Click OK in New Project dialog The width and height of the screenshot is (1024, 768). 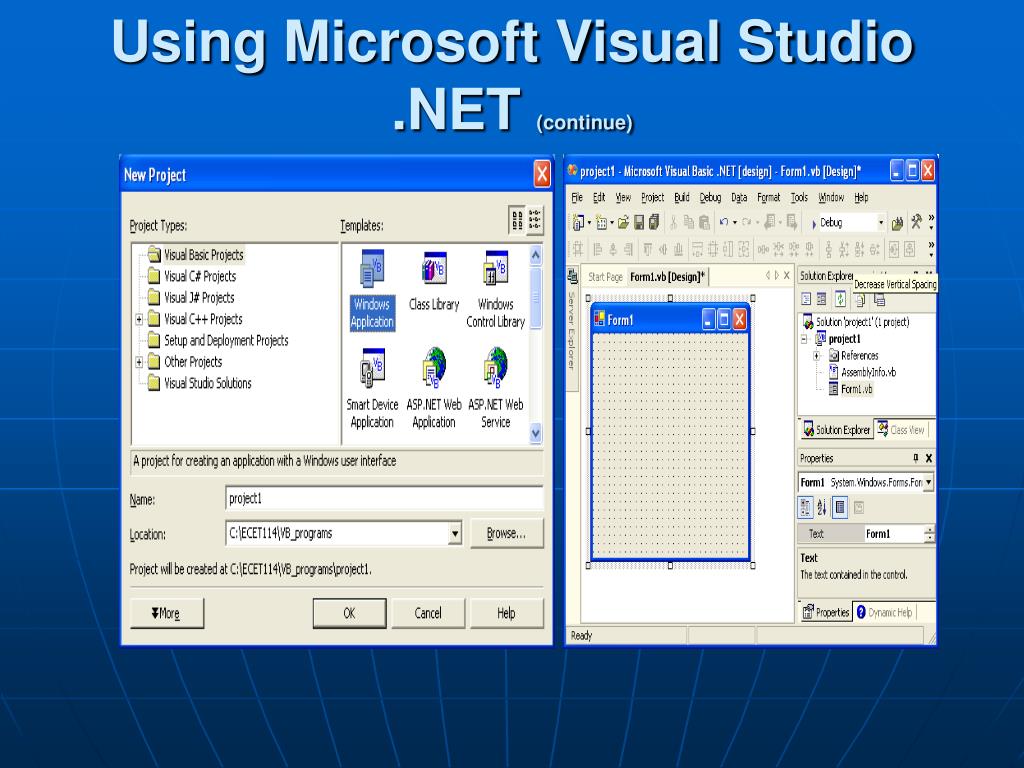[x=349, y=613]
